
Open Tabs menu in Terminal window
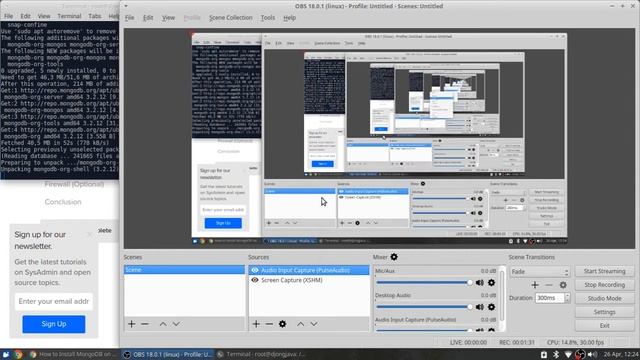click(95, 16)
